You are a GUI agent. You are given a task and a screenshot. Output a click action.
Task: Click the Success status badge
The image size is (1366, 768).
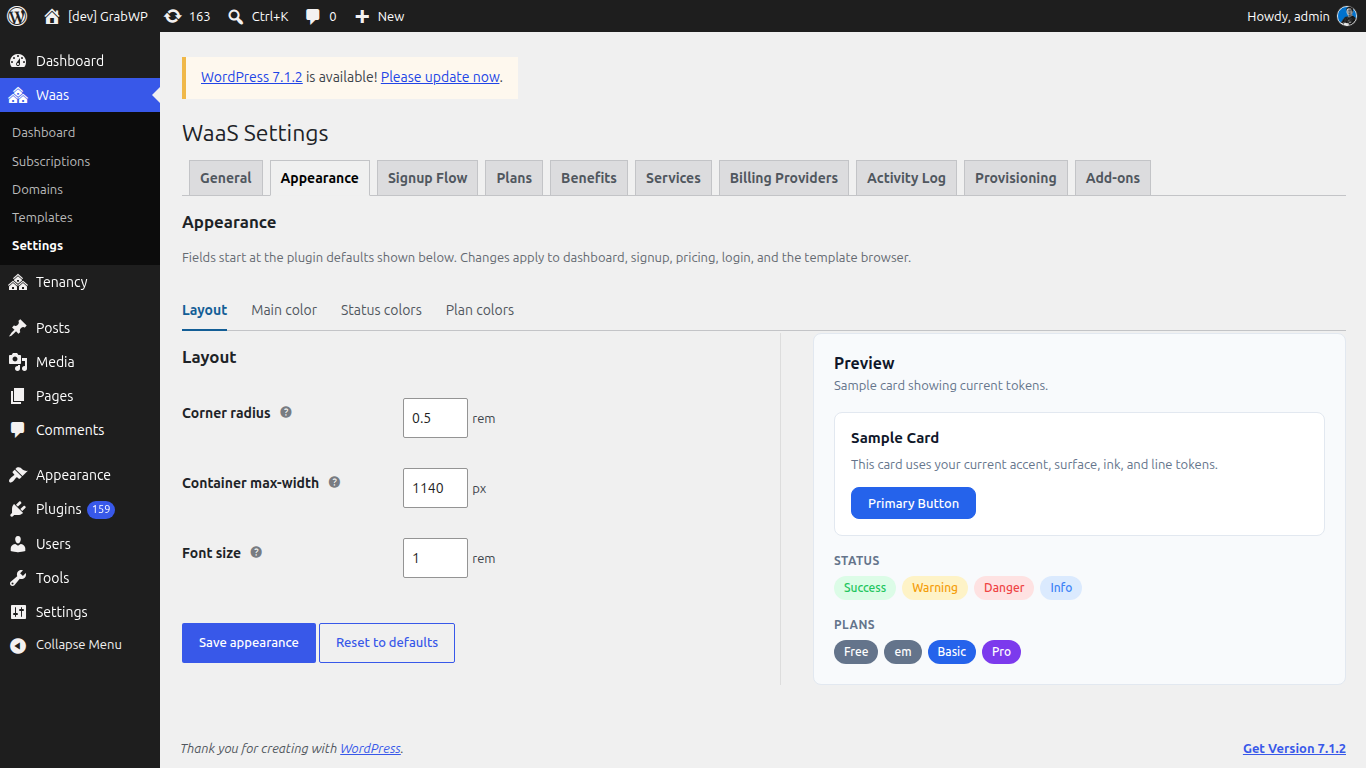(865, 588)
